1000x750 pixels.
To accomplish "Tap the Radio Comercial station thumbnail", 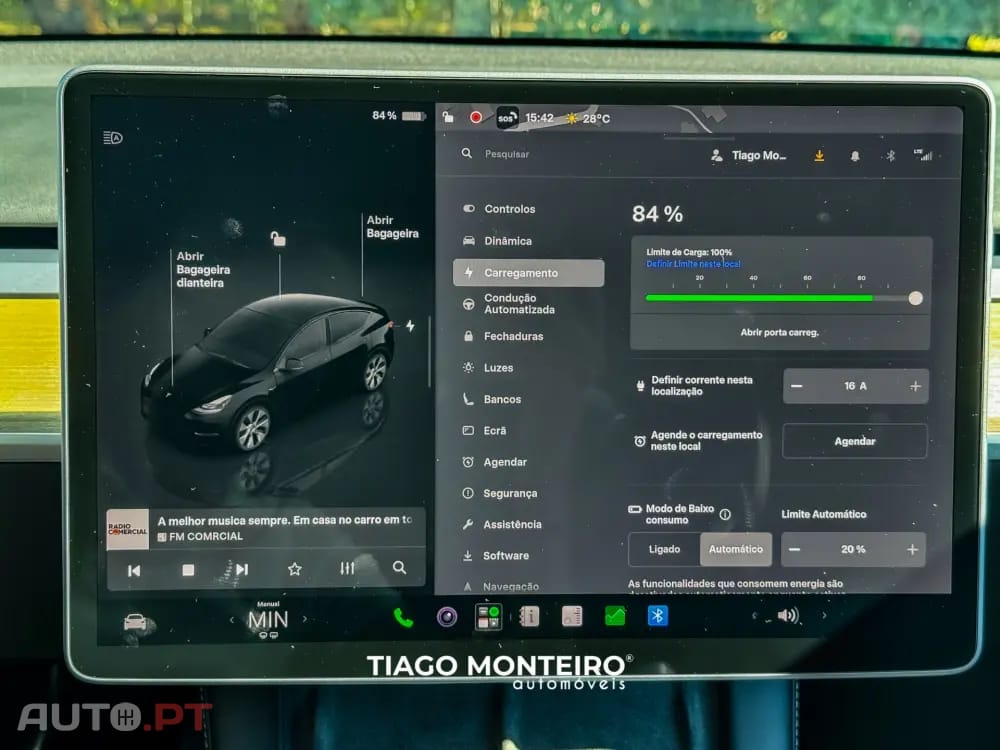I will 128,529.
